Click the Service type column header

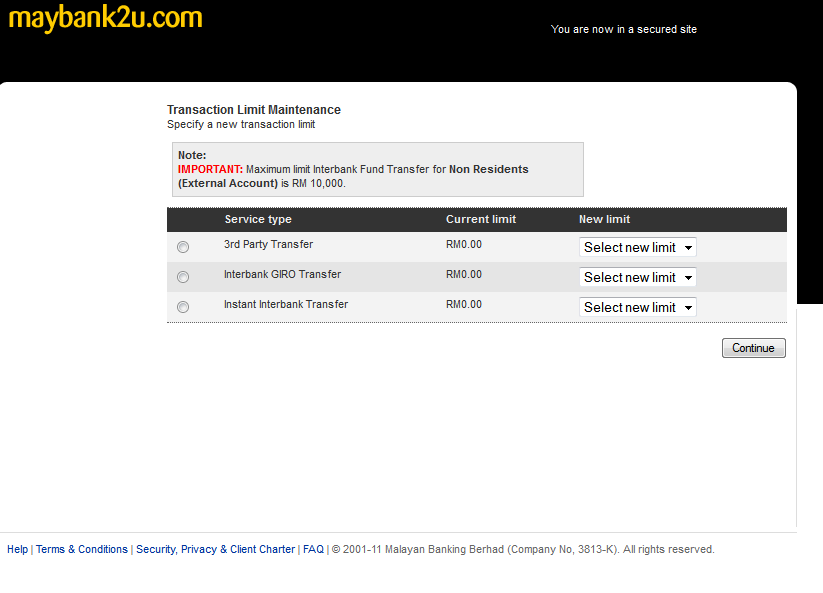pos(258,219)
